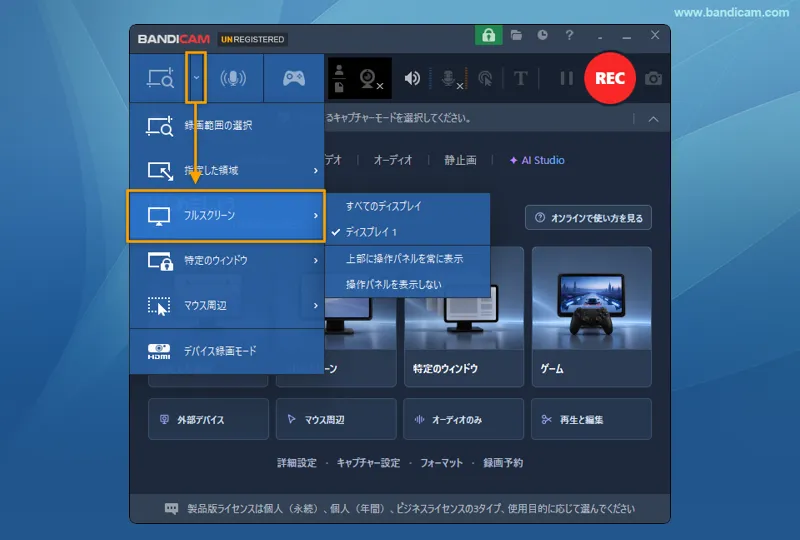The height and width of the screenshot is (540, 800).
Task: Expand arrow beside フルスクリーン
Action: pos(316,215)
